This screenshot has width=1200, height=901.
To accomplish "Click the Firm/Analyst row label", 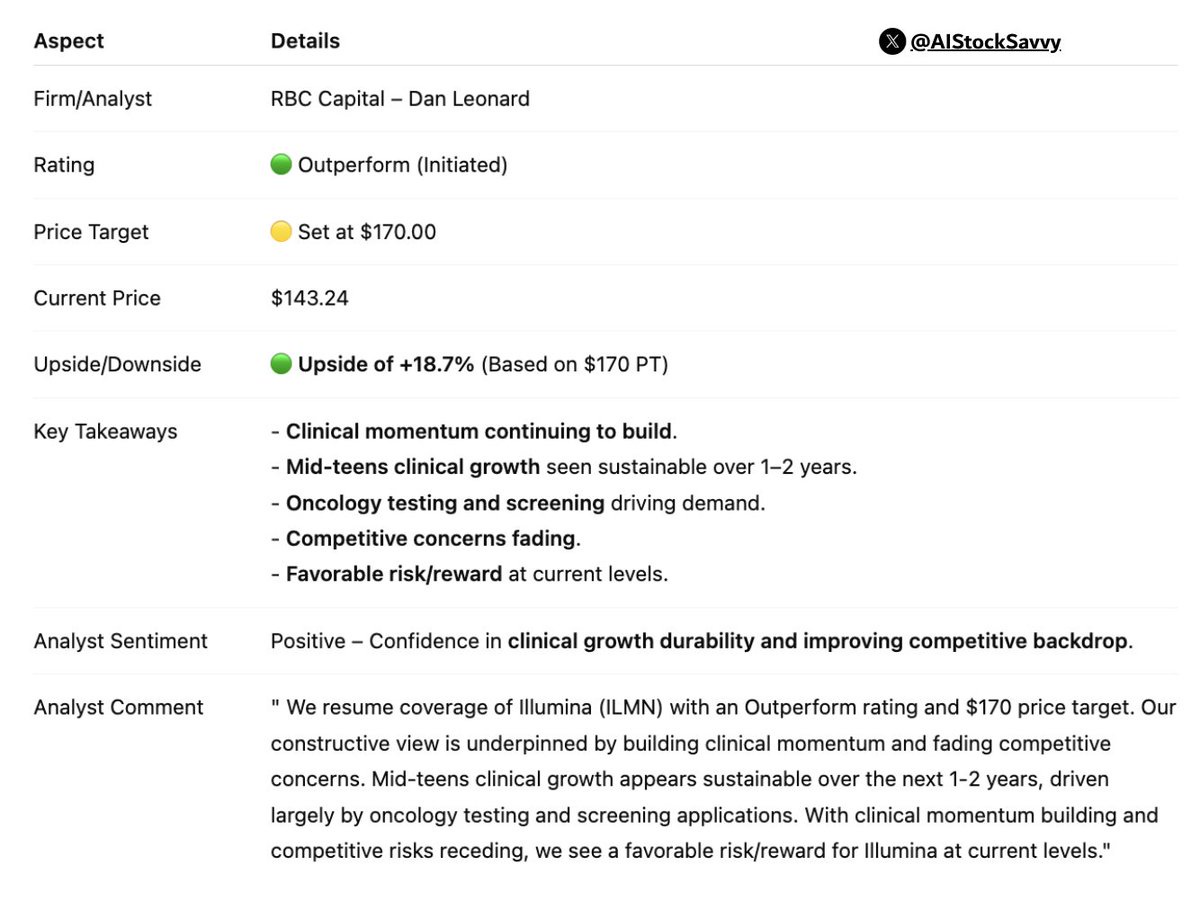I will point(93,99).
